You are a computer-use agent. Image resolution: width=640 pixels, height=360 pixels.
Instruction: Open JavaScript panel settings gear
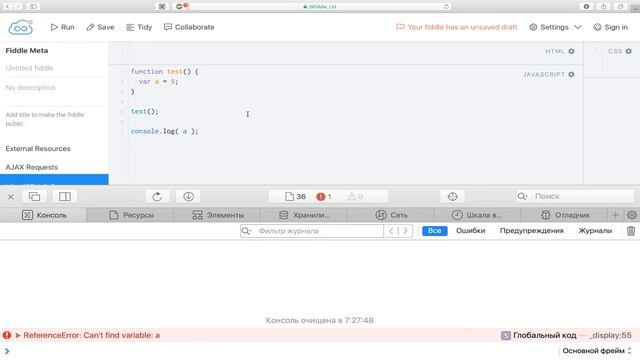tap(571, 74)
